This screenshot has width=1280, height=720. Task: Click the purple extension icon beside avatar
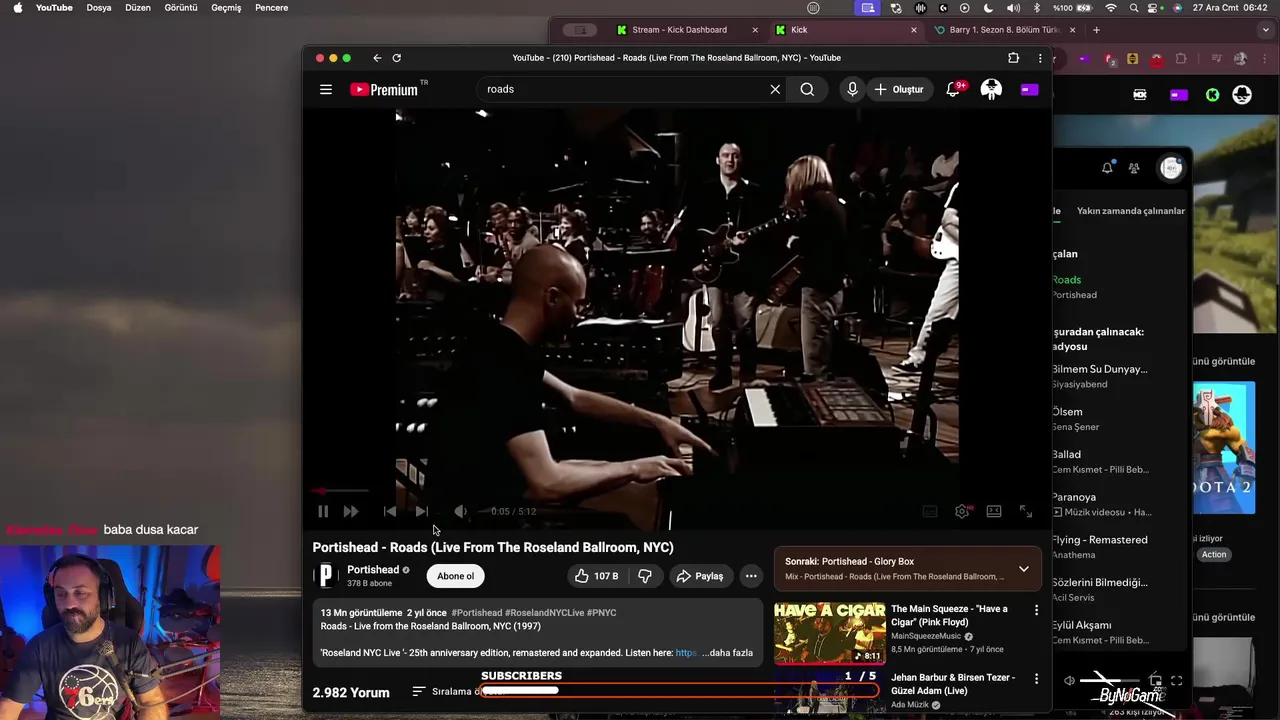tap(1029, 89)
